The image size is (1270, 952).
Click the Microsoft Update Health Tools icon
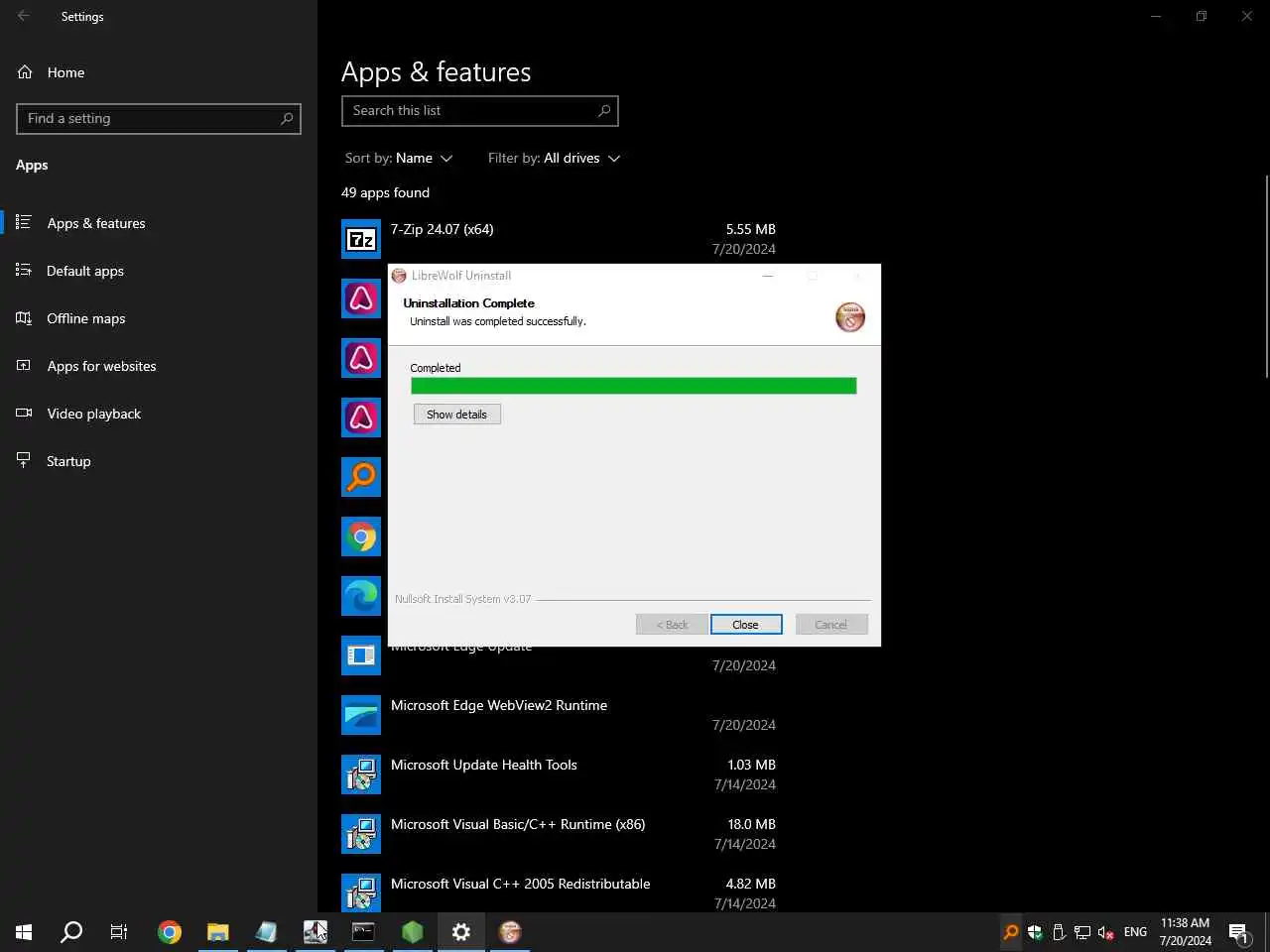click(361, 774)
